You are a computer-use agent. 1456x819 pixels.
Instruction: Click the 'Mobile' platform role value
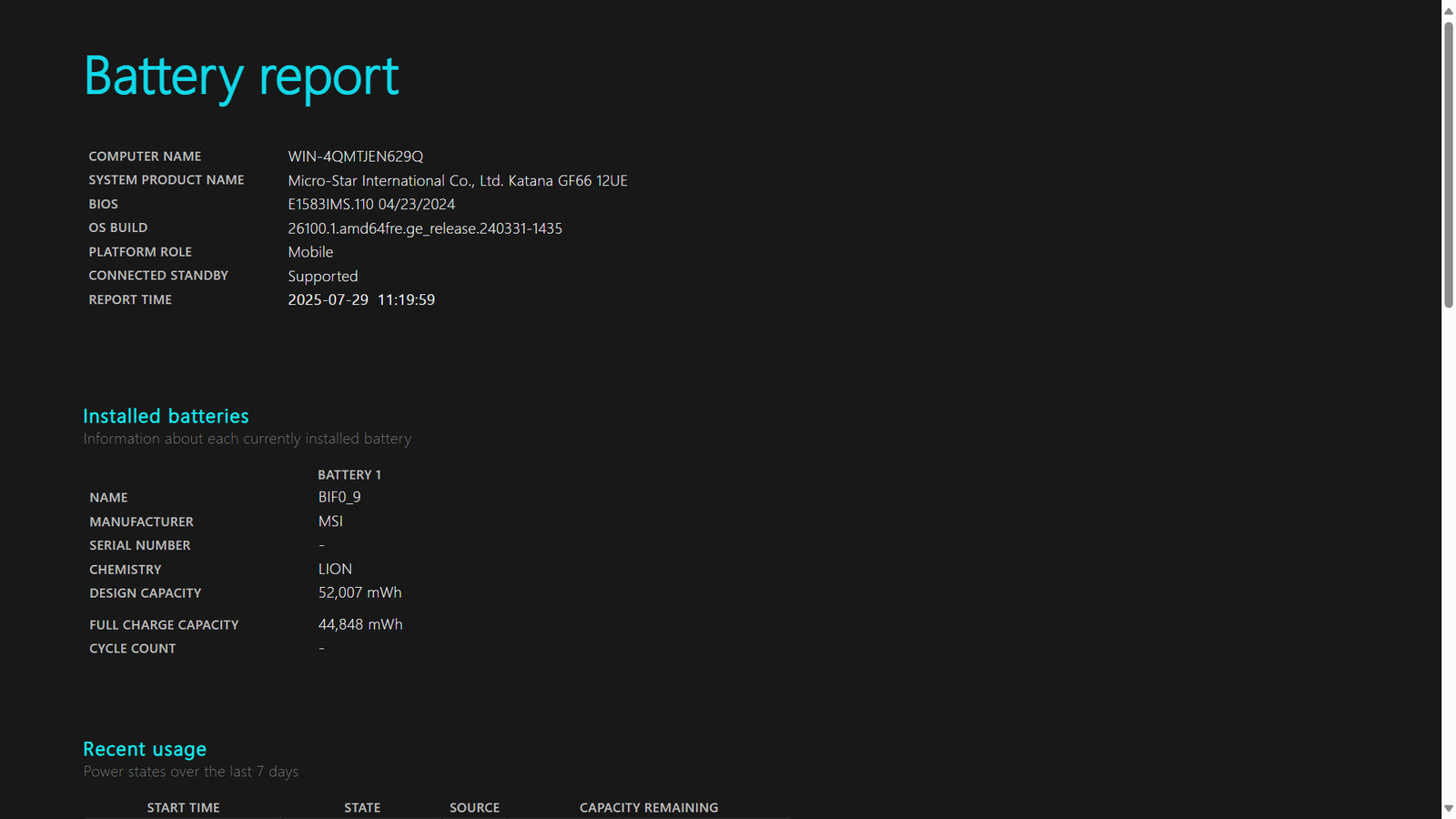pos(310,252)
